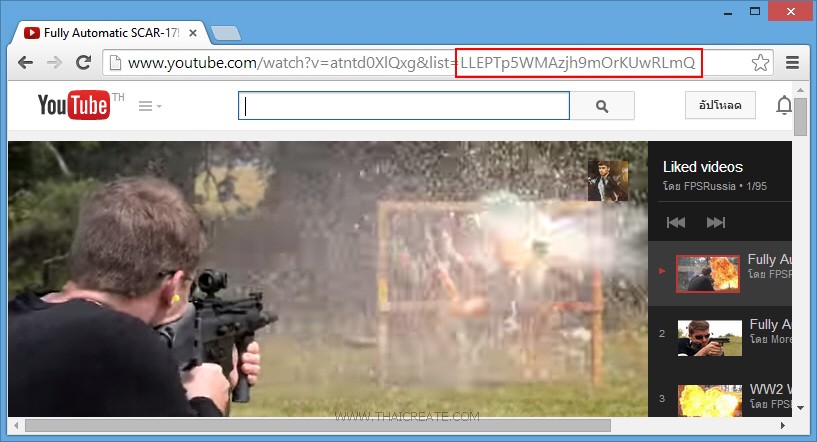Open the notifications bell

pos(784,106)
